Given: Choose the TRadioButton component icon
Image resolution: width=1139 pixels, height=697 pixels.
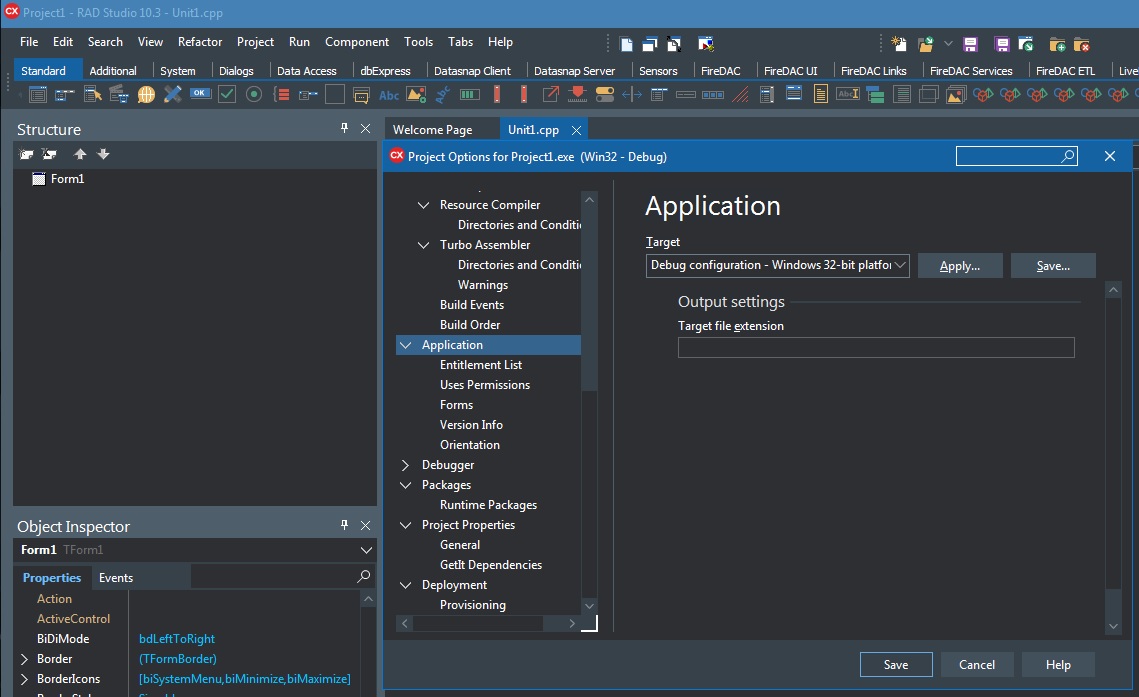Looking at the screenshot, I should (254, 94).
